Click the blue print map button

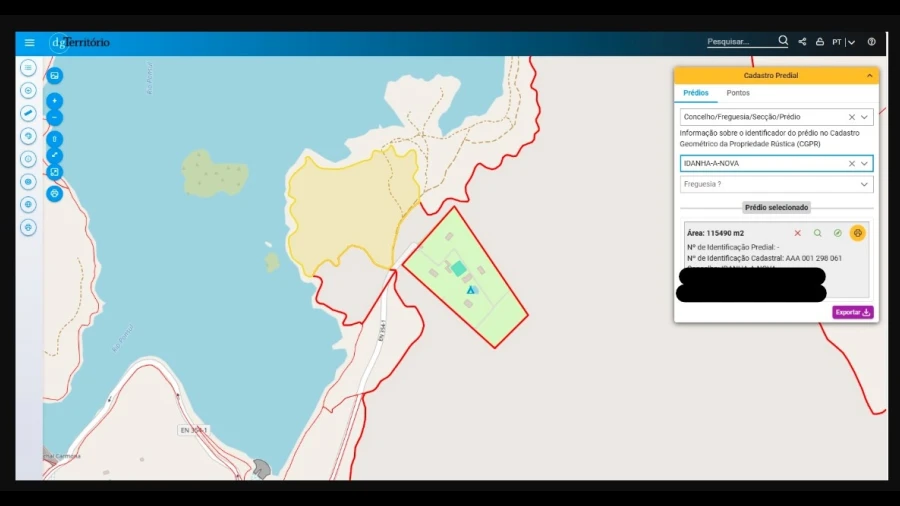(x=55, y=193)
